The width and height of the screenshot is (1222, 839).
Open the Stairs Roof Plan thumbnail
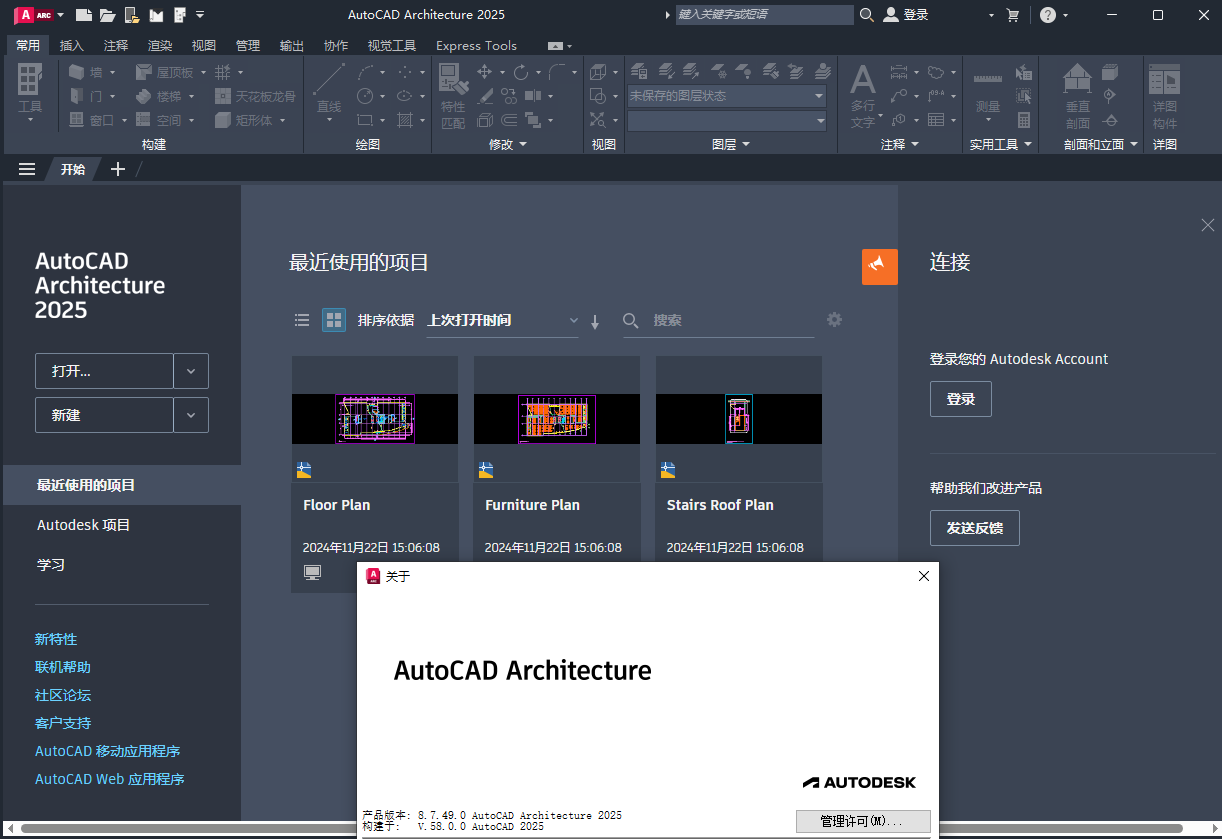pos(739,418)
